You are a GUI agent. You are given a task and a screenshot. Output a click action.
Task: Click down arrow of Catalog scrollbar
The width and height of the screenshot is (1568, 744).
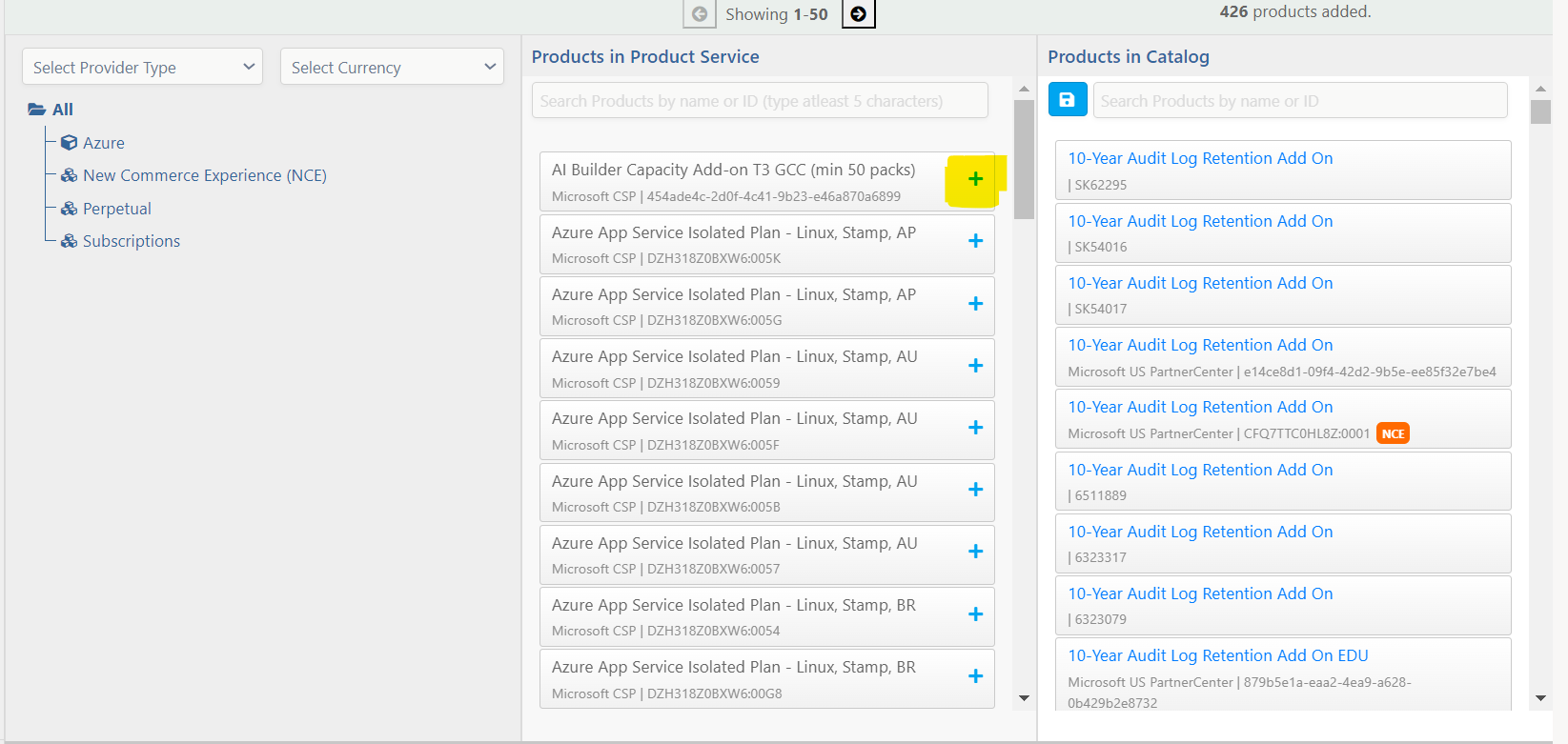click(1540, 698)
